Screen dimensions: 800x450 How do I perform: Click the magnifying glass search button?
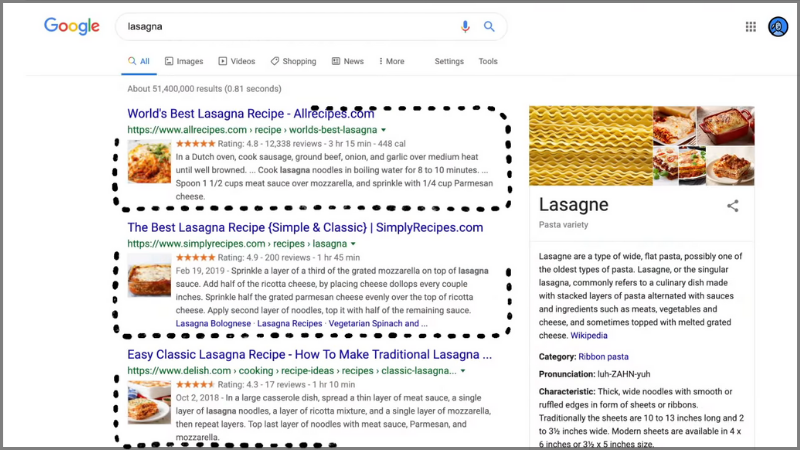[x=489, y=26]
